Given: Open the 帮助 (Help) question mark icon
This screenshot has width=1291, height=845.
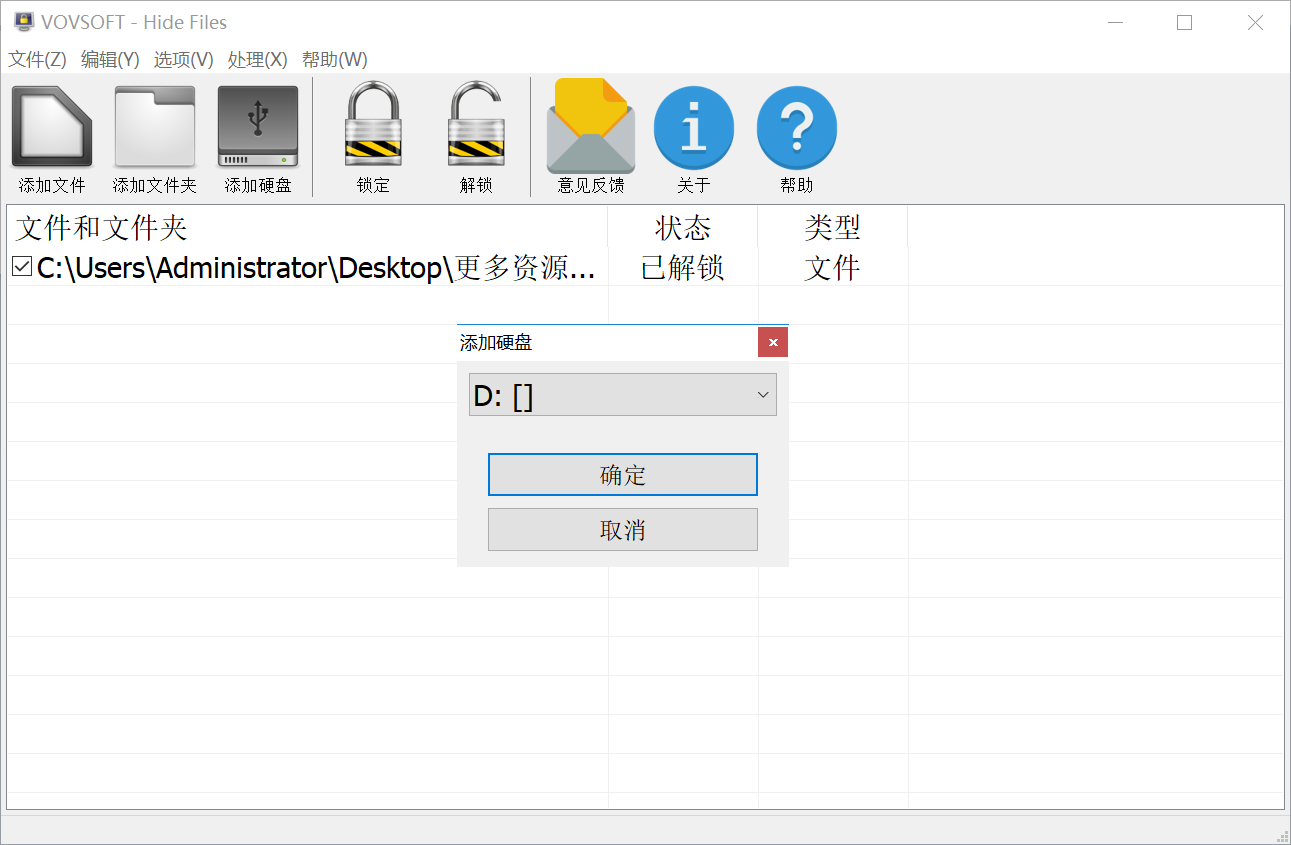Looking at the screenshot, I should 797,127.
